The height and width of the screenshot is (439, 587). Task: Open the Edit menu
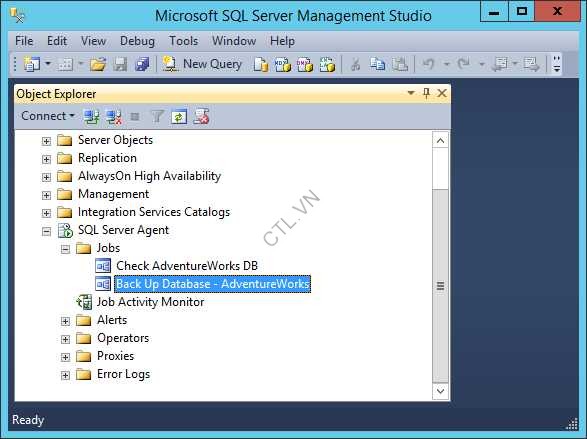pos(57,41)
